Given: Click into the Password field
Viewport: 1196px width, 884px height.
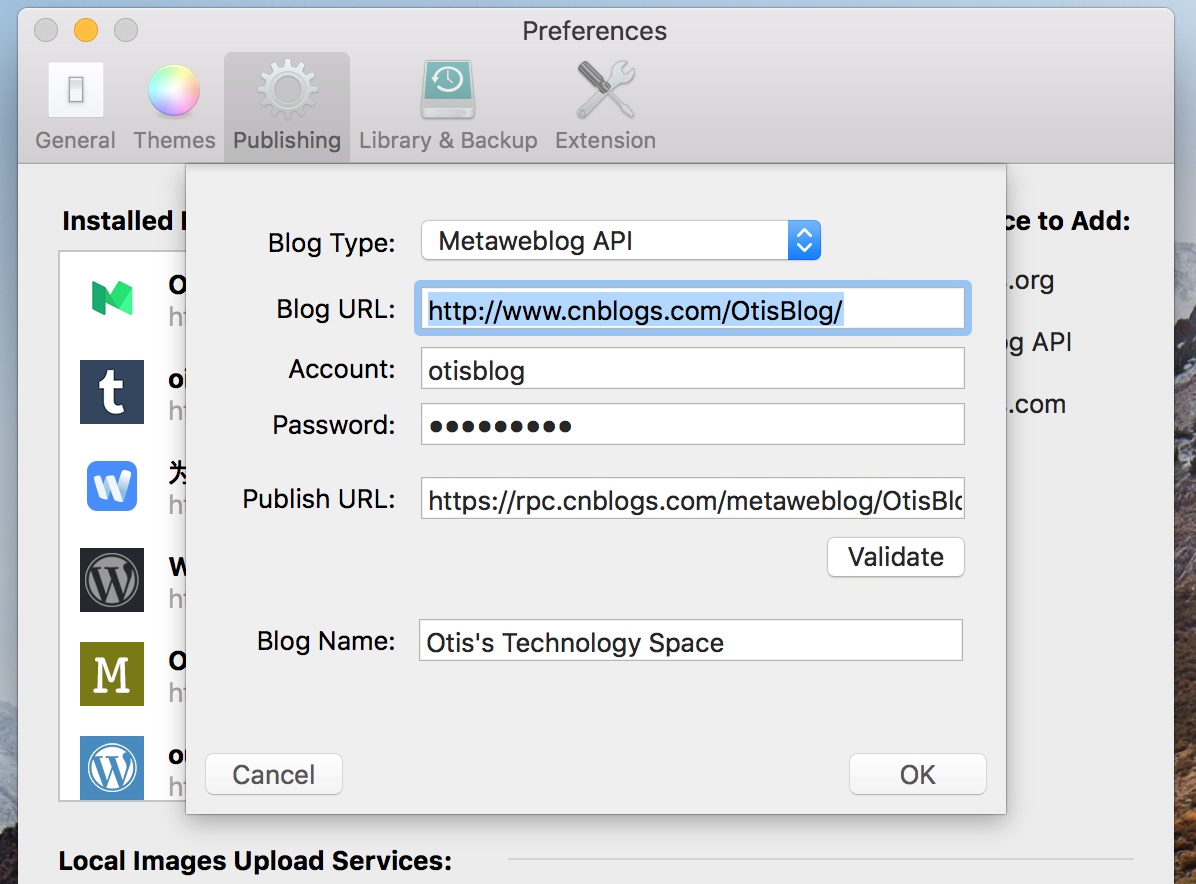Looking at the screenshot, I should [692, 425].
